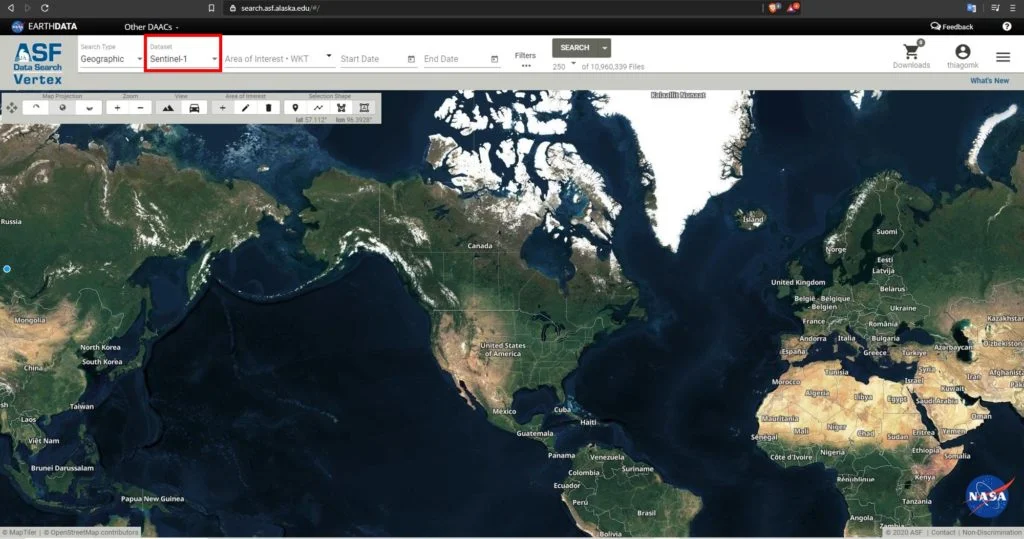The height and width of the screenshot is (539, 1024).
Task: Switch to satellite terrain view
Action: click(x=168, y=108)
